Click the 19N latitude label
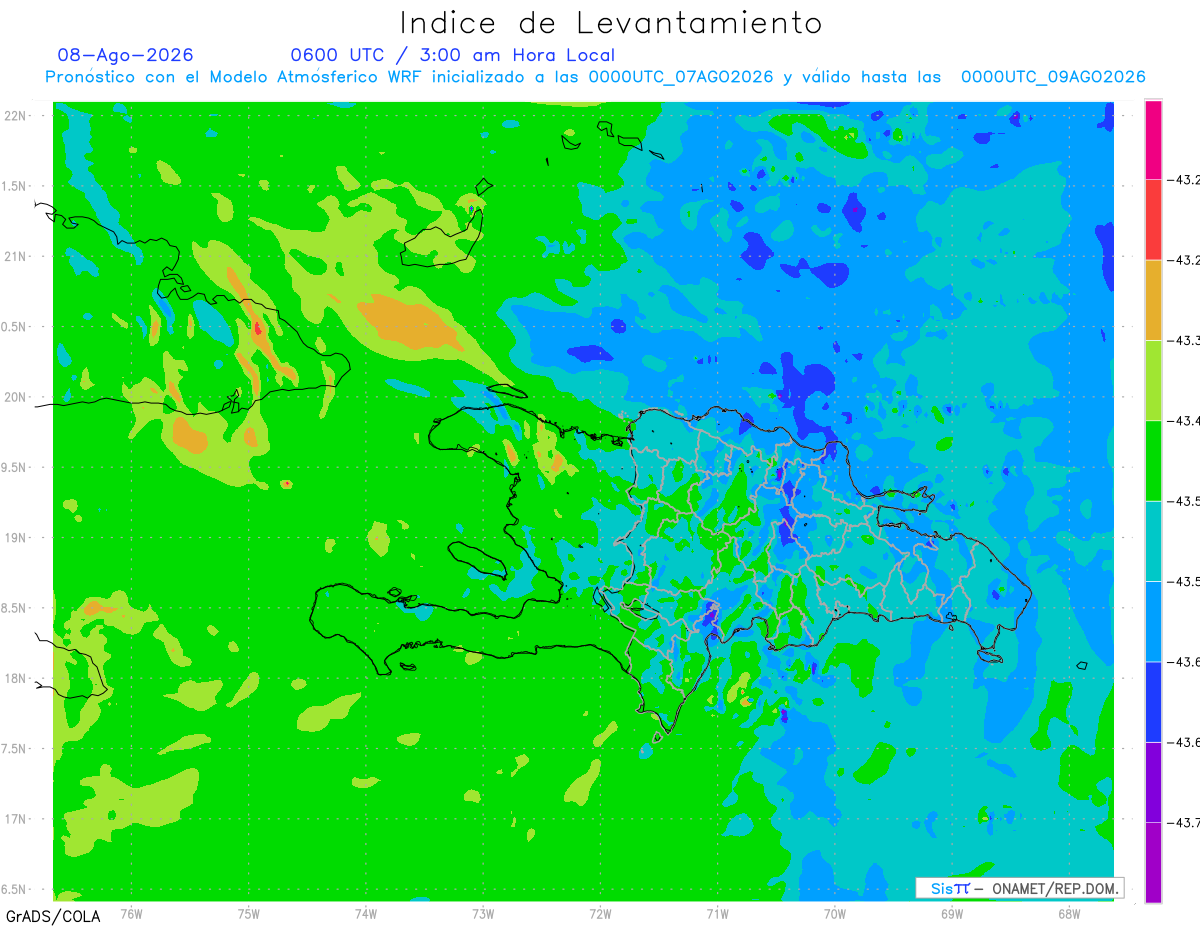Viewport: 1200px width, 927px height. (x=16, y=537)
